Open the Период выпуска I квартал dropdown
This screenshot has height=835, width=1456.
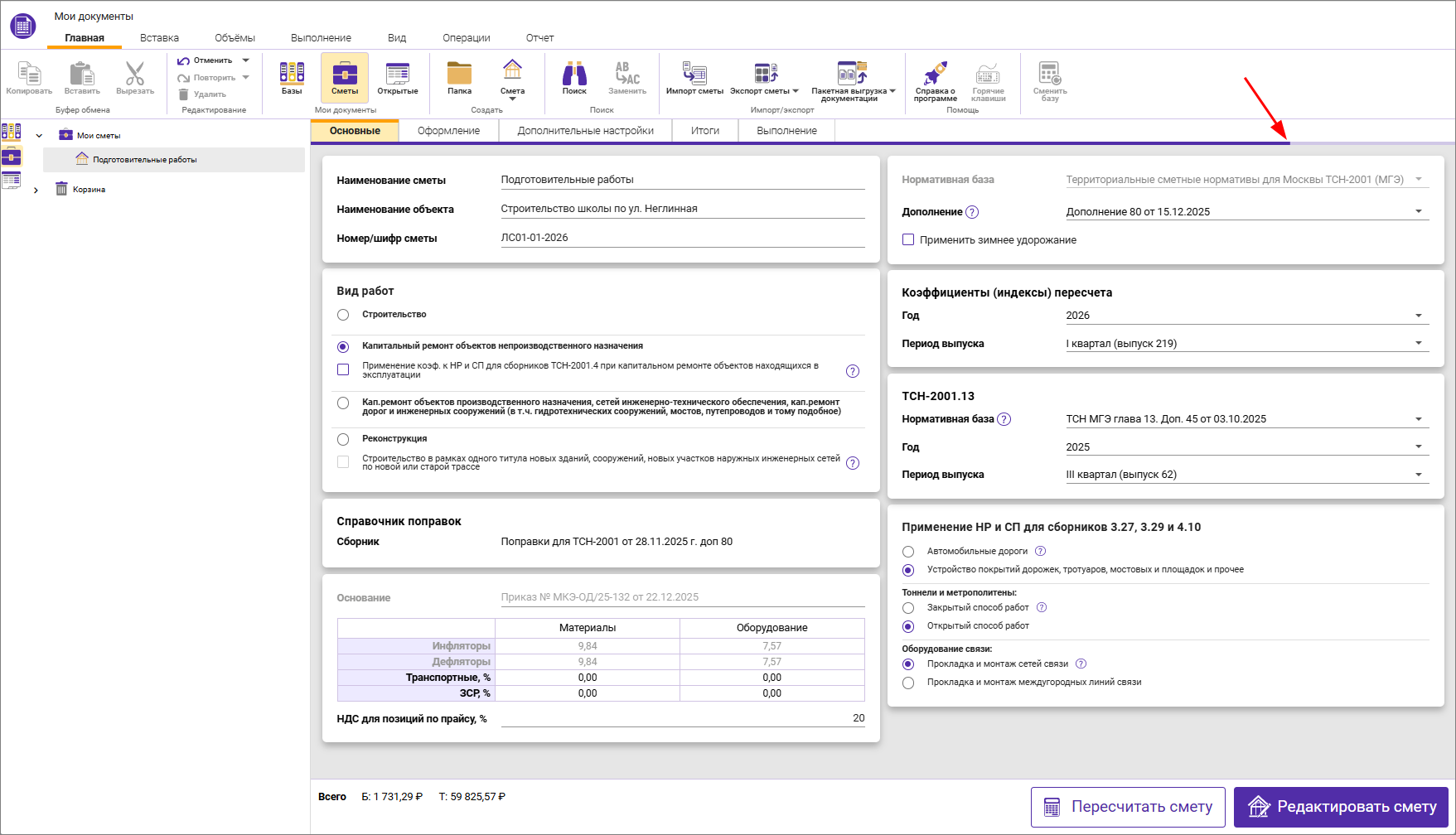[1418, 343]
